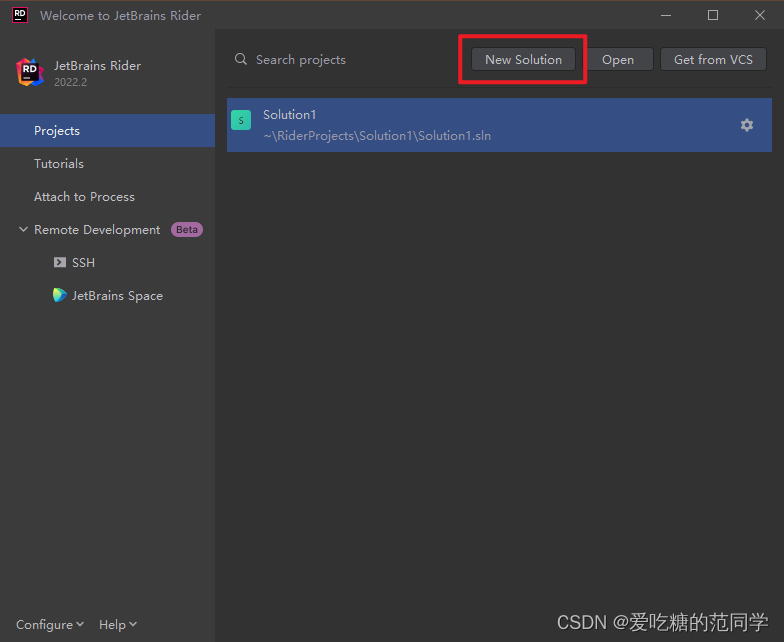Click the search magnifier icon
This screenshot has width=784, height=642.
241,60
